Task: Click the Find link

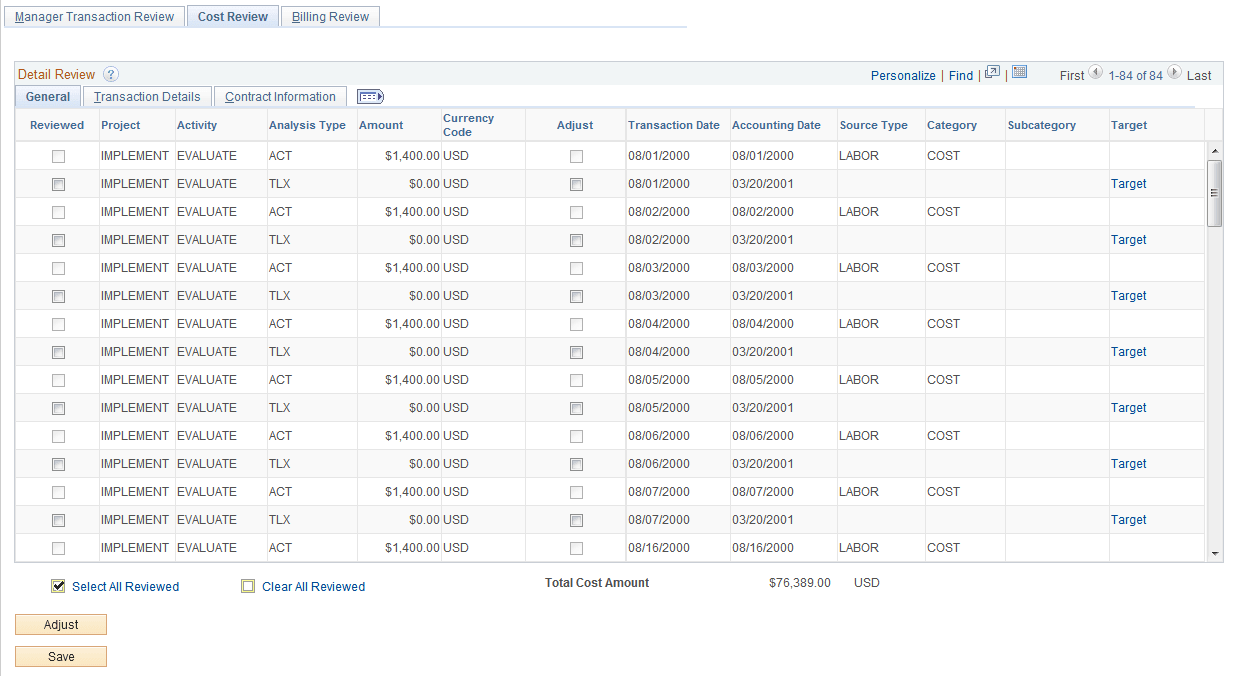Action: tap(961, 75)
